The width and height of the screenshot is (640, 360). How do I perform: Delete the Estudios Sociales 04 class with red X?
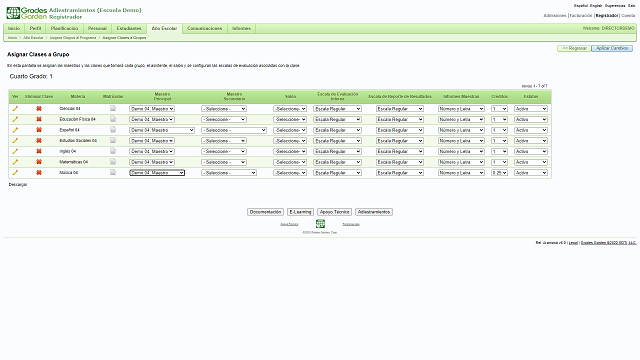(39, 140)
